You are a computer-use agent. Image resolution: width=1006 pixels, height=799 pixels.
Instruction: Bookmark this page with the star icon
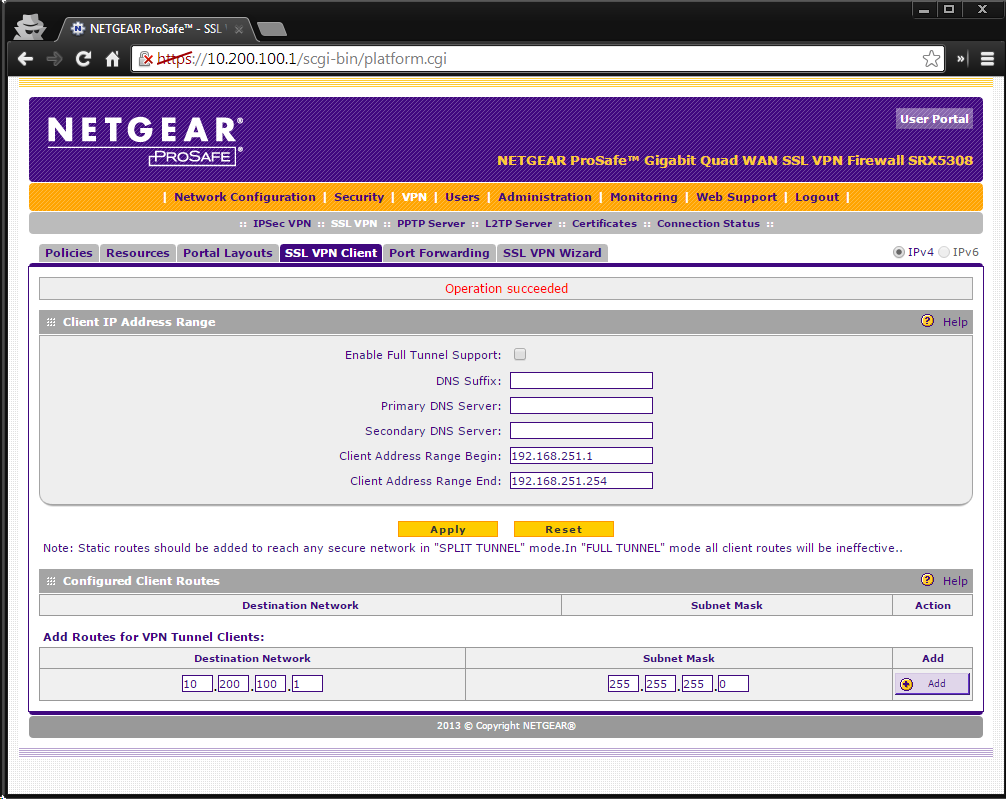pos(932,59)
